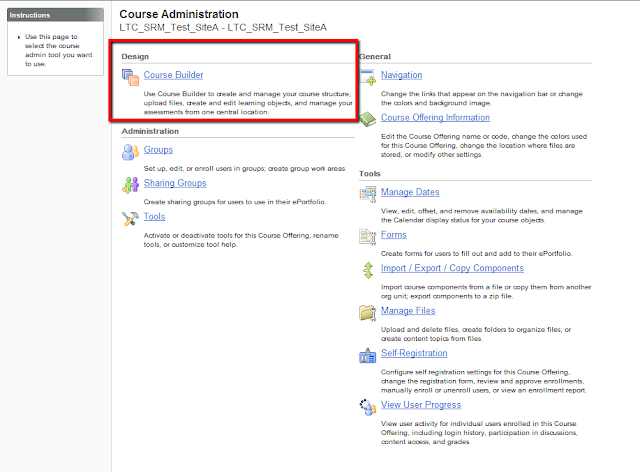Click the Course Builder icon
Viewport: 640px width, 472px height.
(131, 77)
